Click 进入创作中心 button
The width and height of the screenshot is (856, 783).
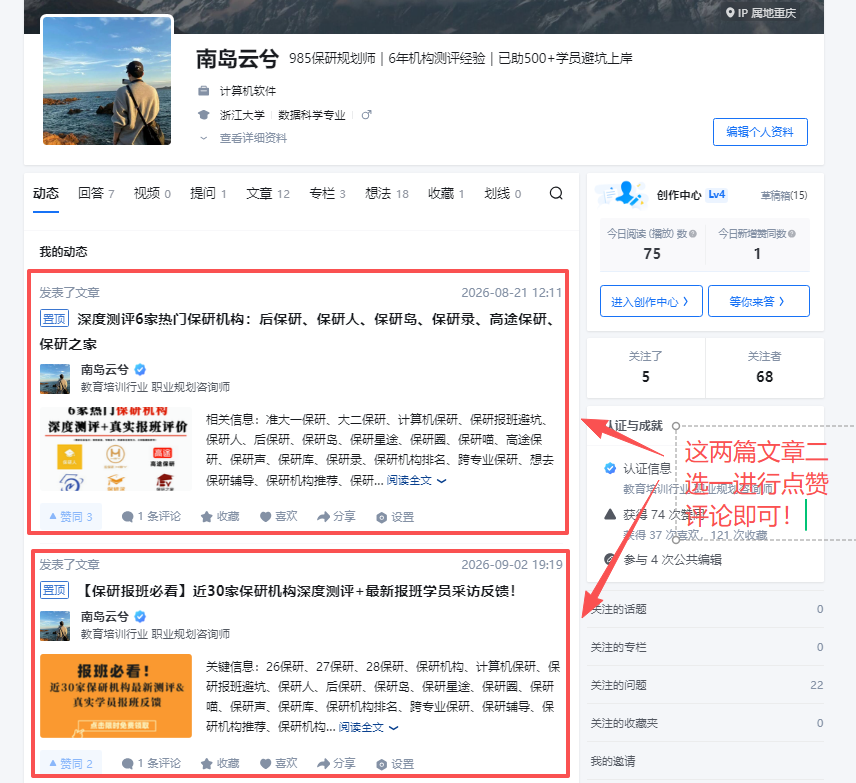651,301
